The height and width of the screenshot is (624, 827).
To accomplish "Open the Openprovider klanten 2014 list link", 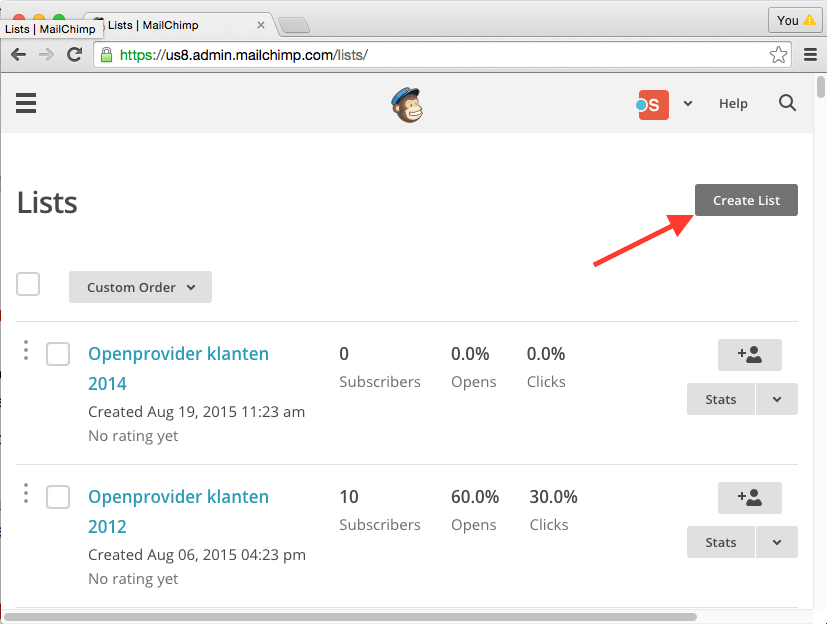I will [178, 368].
